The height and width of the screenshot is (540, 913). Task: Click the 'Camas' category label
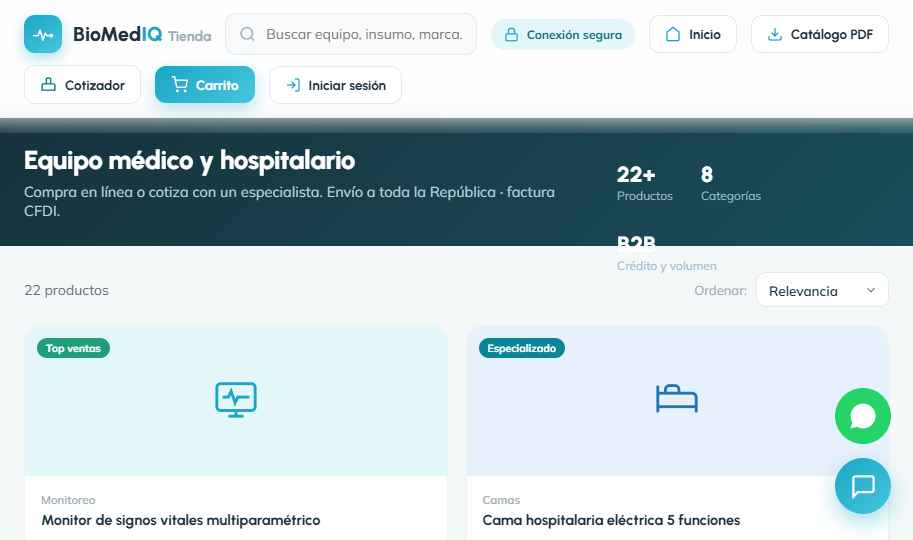point(501,500)
